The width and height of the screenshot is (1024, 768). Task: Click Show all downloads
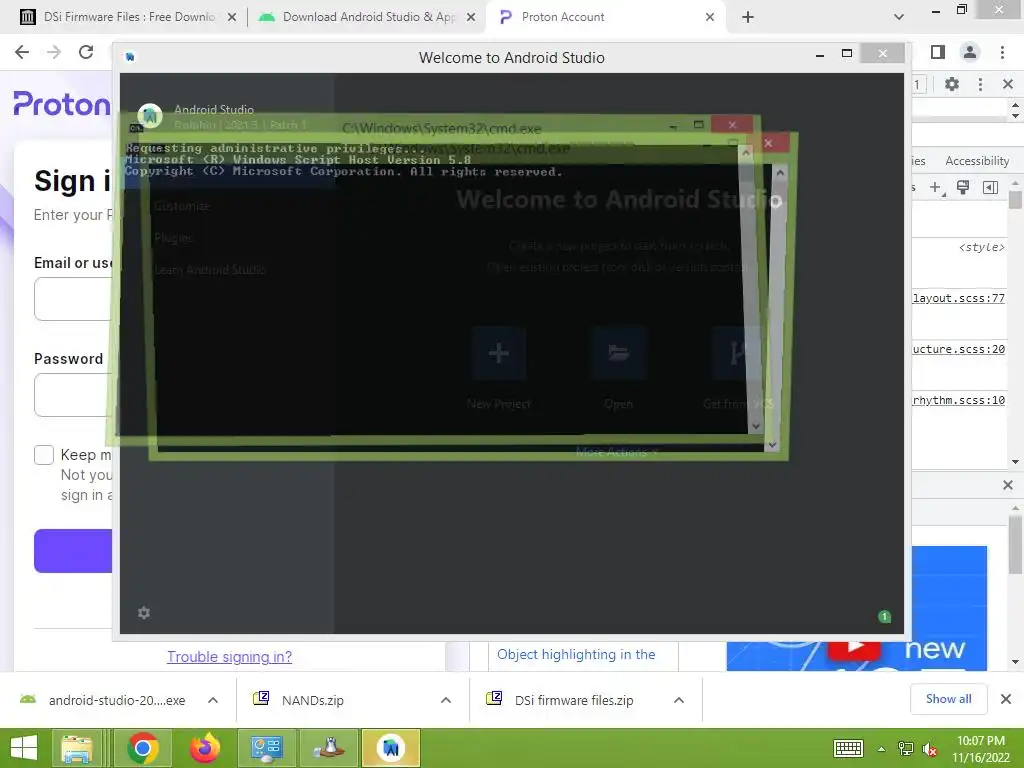click(x=948, y=699)
